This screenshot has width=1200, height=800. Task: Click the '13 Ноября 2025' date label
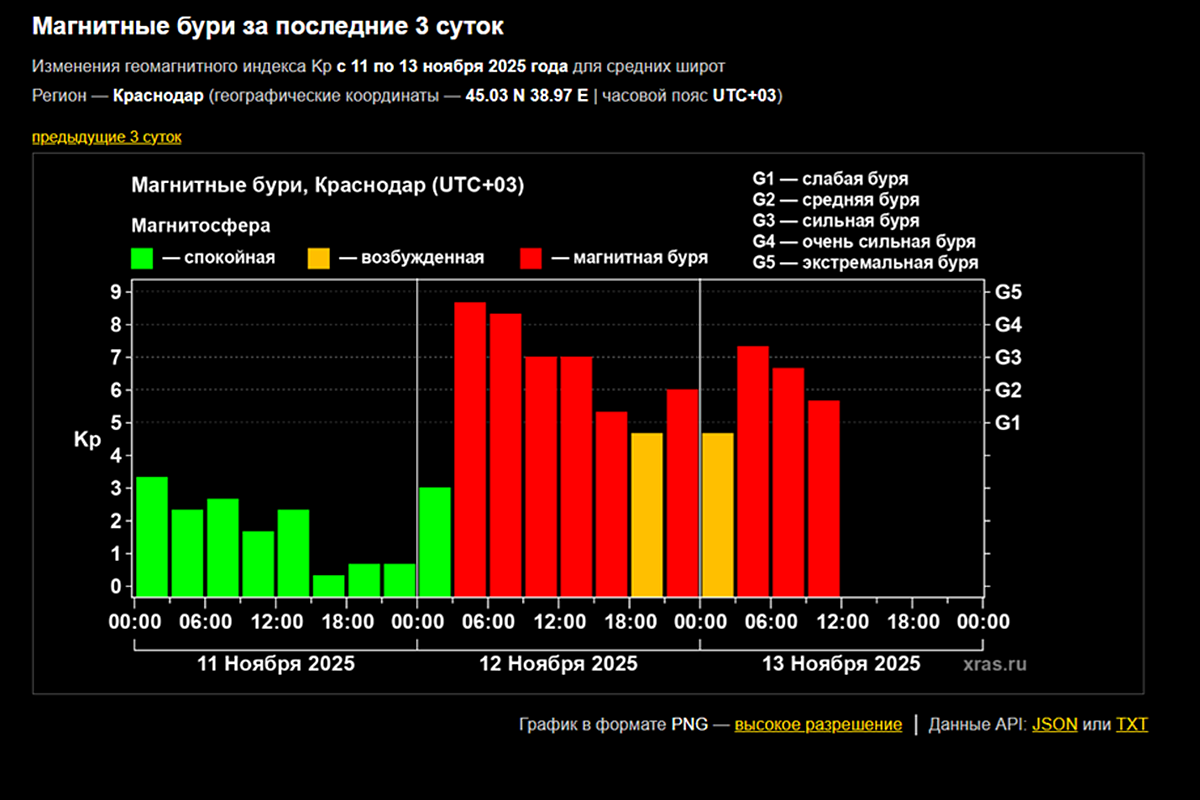[841, 664]
